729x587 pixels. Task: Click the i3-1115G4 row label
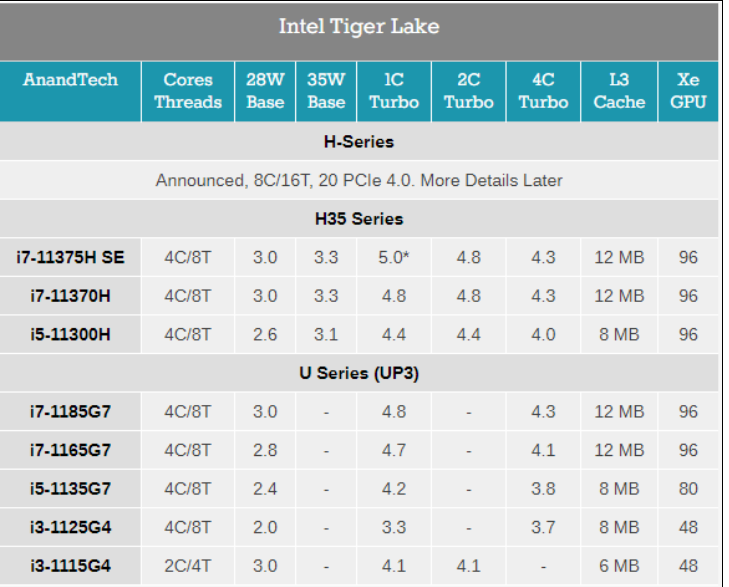(x=70, y=566)
